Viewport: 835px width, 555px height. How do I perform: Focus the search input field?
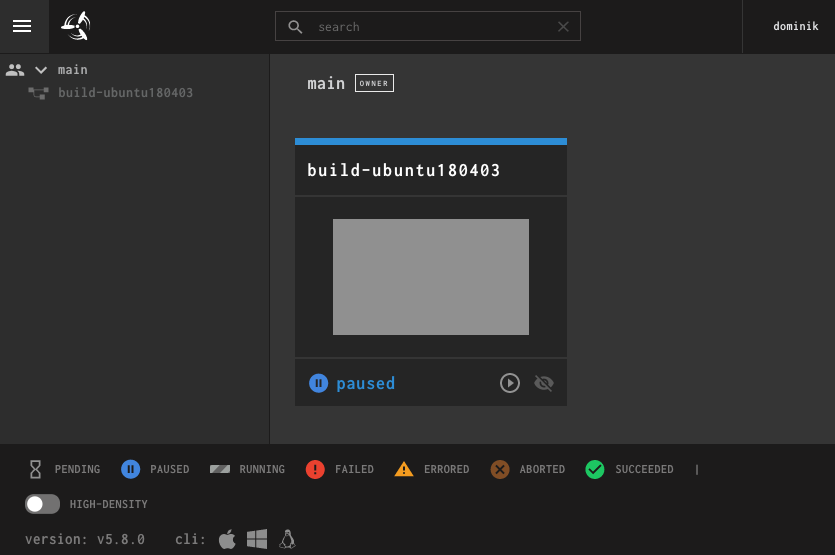[x=428, y=26]
